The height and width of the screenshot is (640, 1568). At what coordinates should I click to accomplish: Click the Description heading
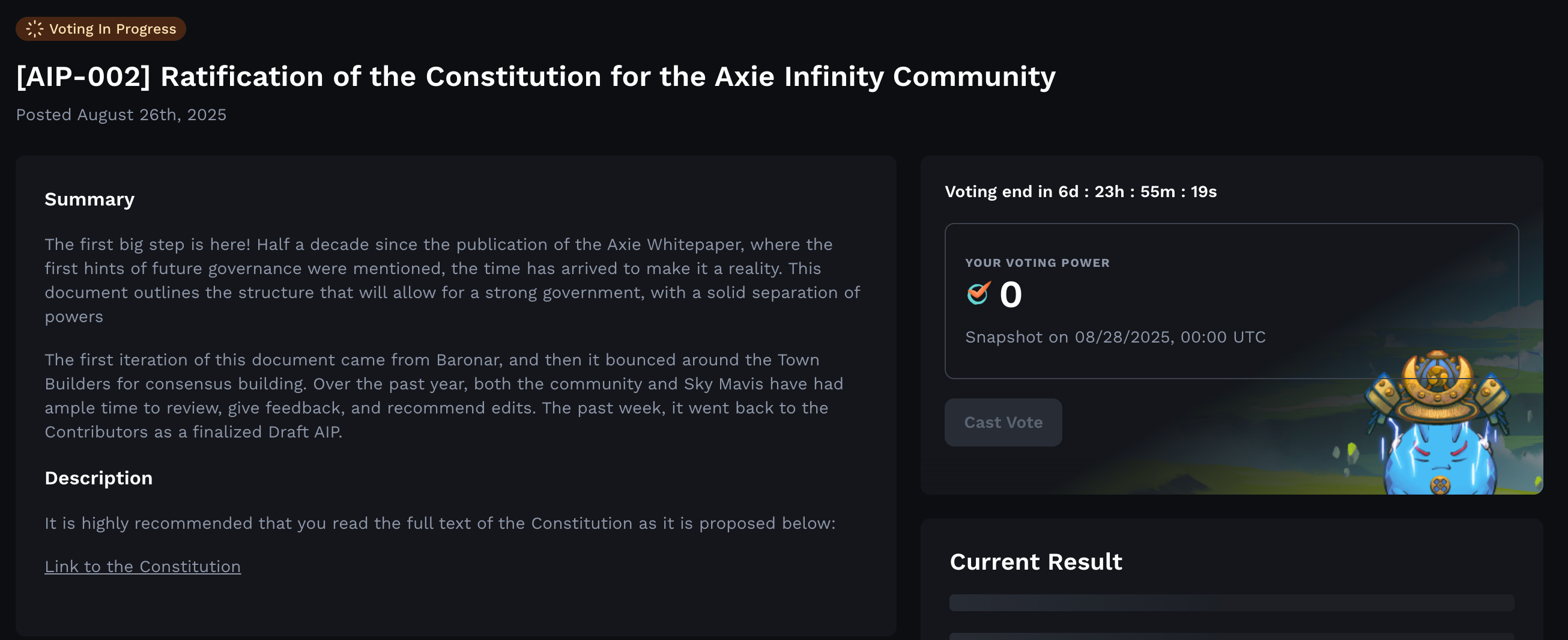(x=98, y=478)
